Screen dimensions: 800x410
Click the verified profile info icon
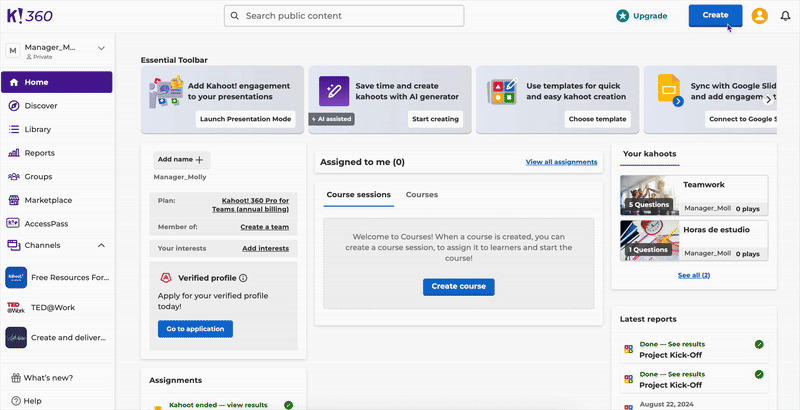[243, 278]
